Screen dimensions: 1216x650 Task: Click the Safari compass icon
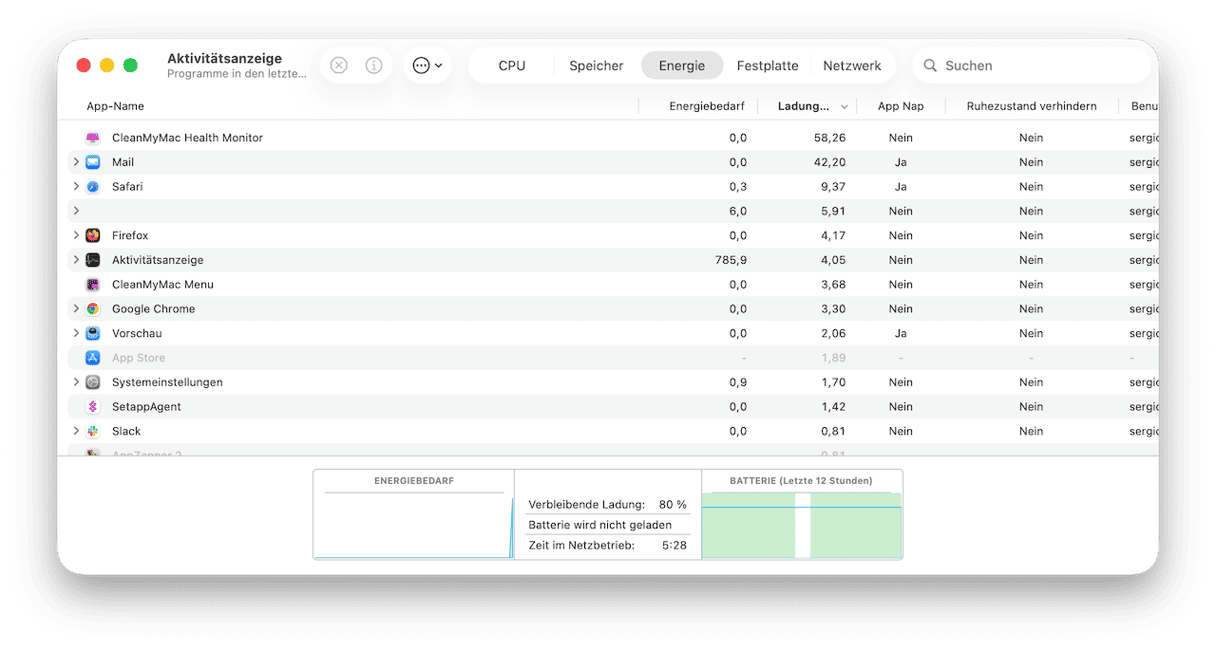tap(93, 187)
